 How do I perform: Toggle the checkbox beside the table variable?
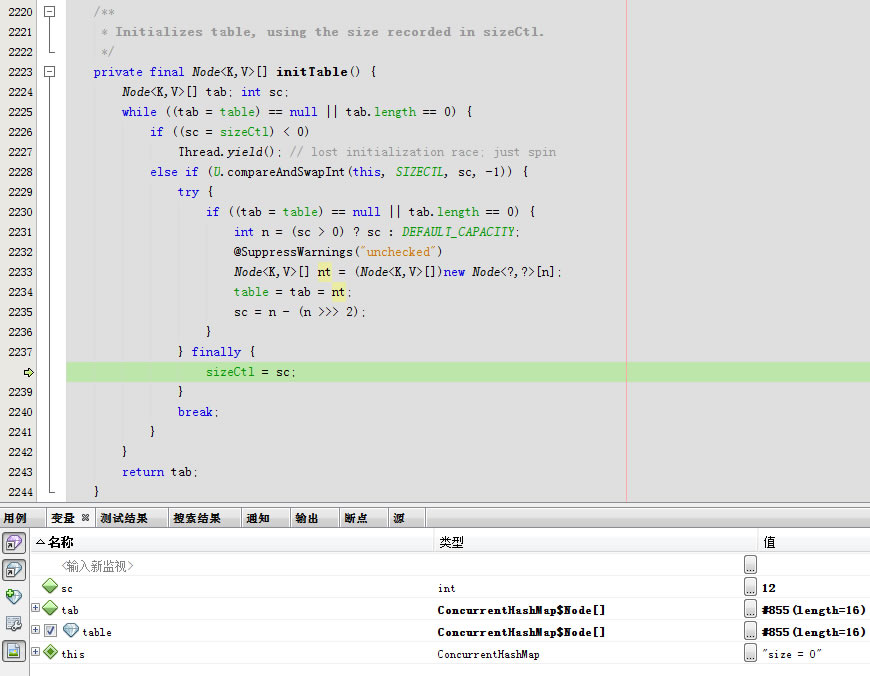[50, 630]
